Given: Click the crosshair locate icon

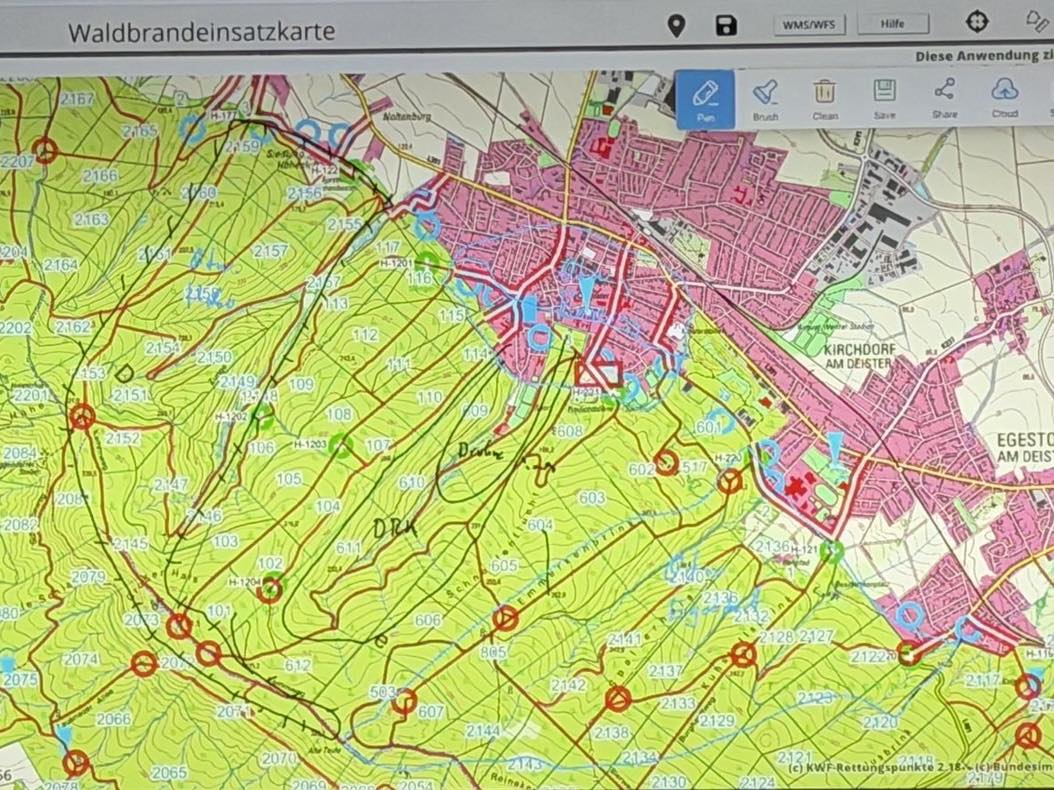Looking at the screenshot, I should pos(977,22).
